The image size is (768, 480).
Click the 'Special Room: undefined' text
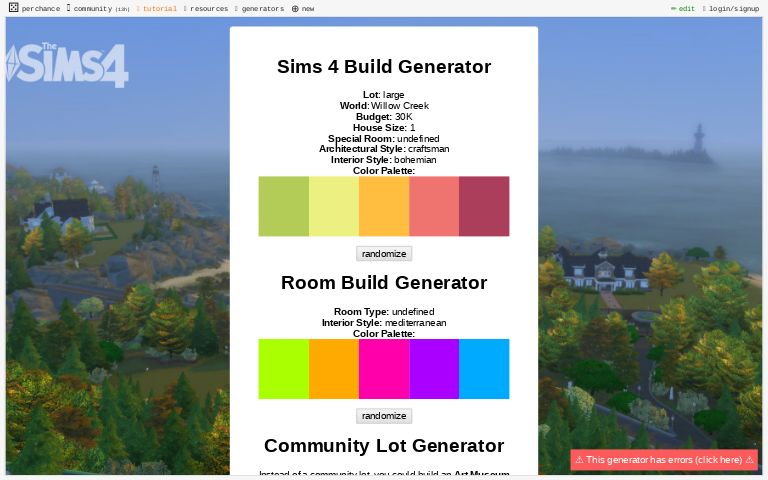[x=384, y=139]
